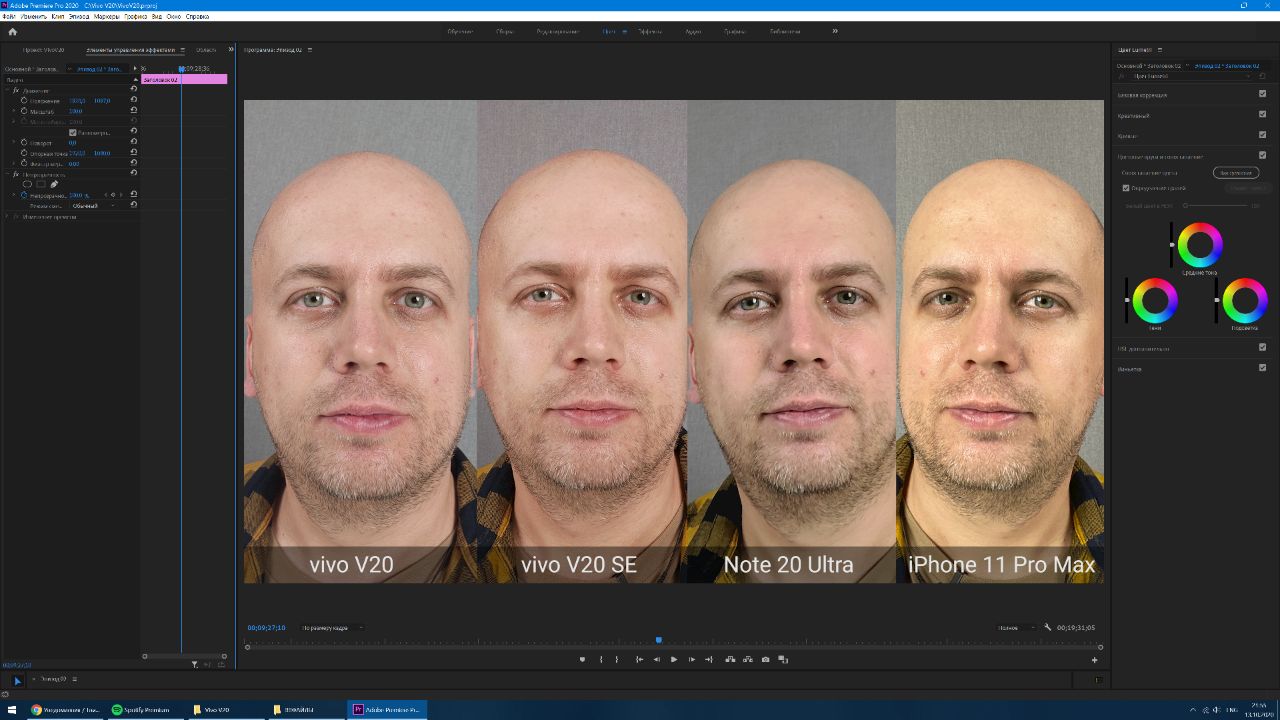
Task: Reset the Scale parameter
Action: pyautogui.click(x=134, y=111)
